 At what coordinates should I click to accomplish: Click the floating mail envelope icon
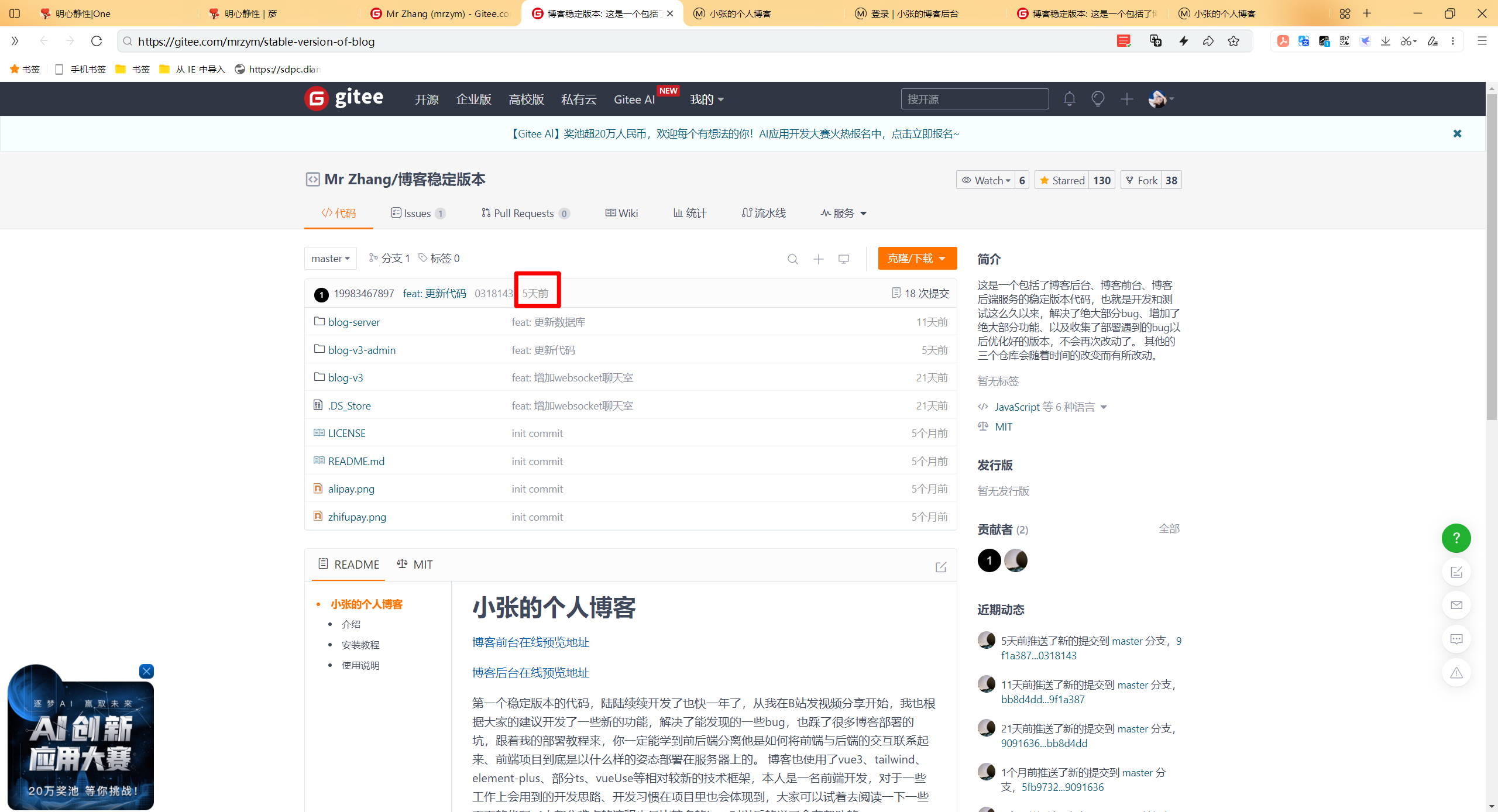pos(1456,605)
